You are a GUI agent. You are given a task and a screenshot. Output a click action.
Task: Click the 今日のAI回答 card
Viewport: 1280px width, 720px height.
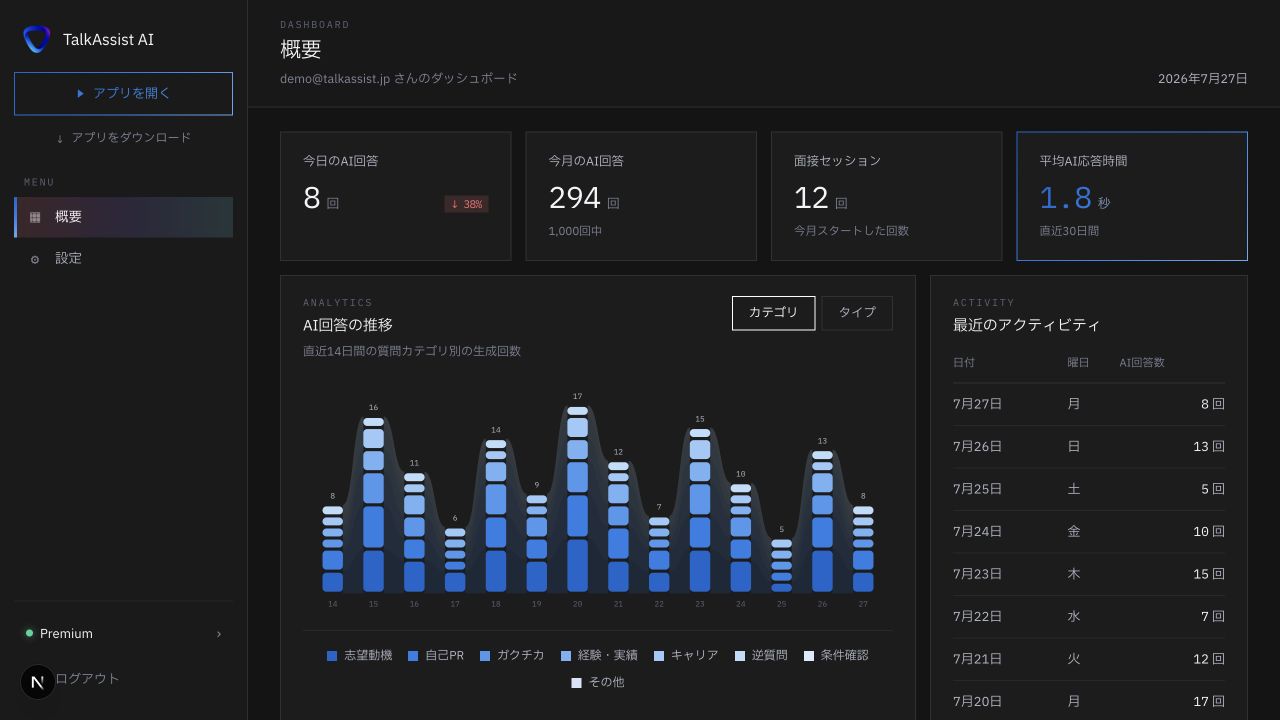coord(396,196)
